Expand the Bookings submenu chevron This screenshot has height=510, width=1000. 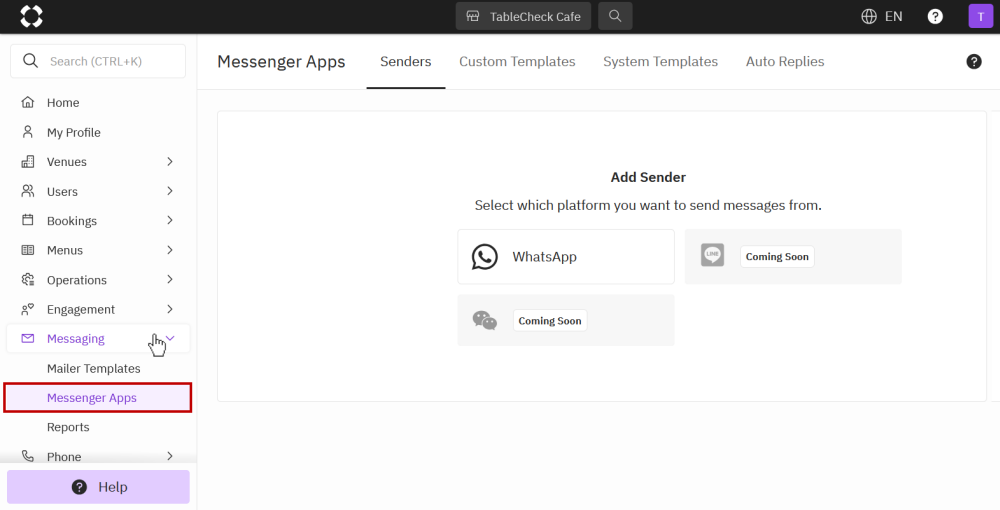[170, 221]
